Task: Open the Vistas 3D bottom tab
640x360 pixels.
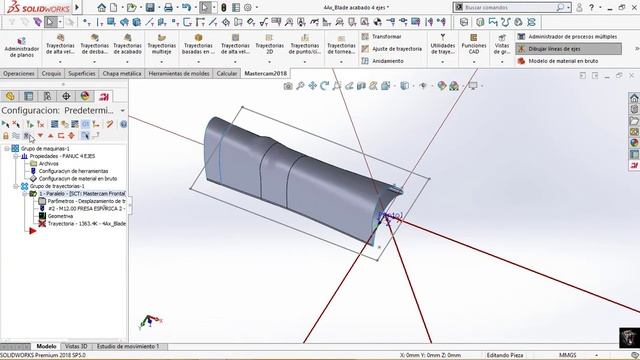Action: (76, 346)
